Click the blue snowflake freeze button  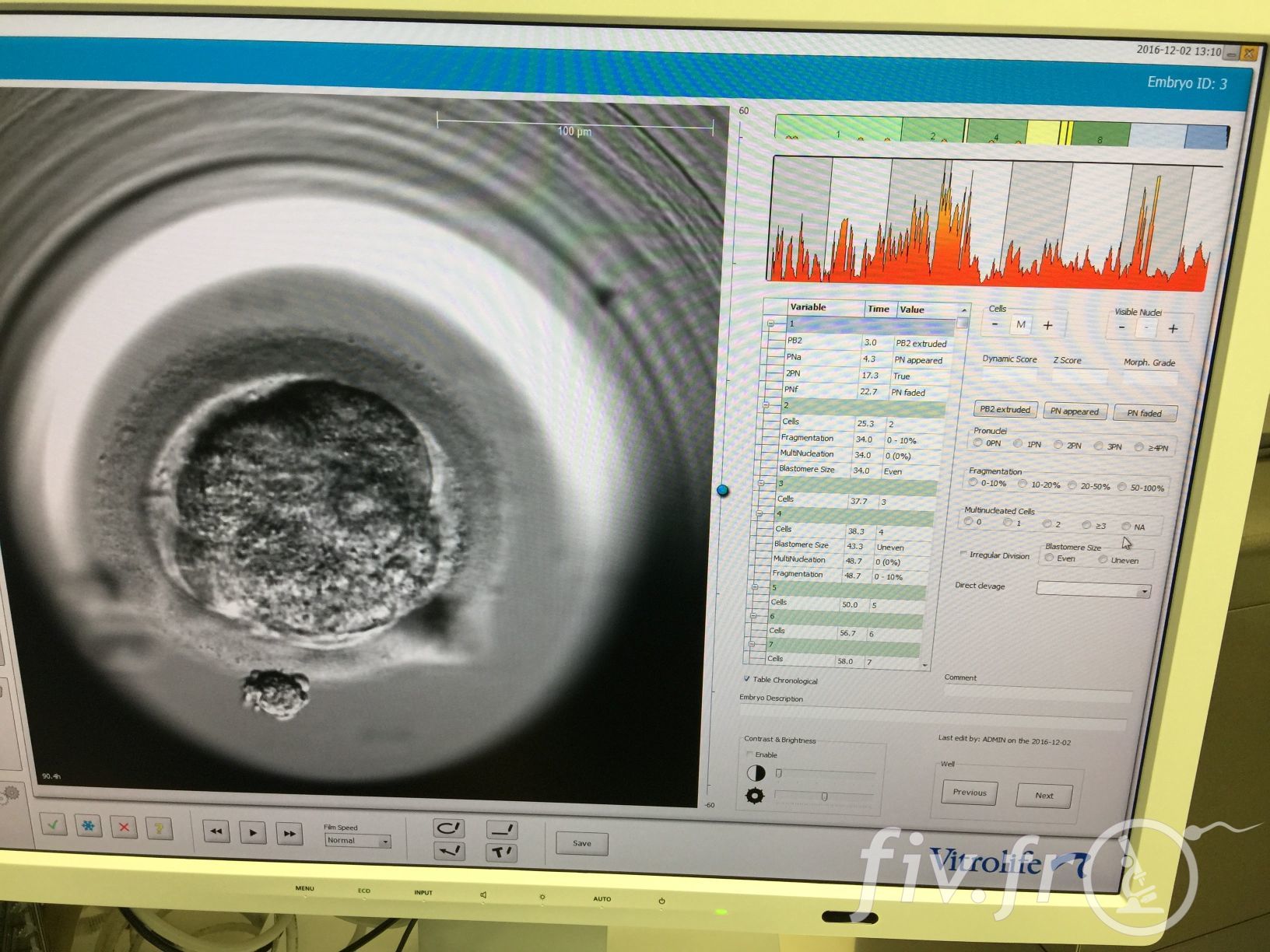click(x=89, y=826)
